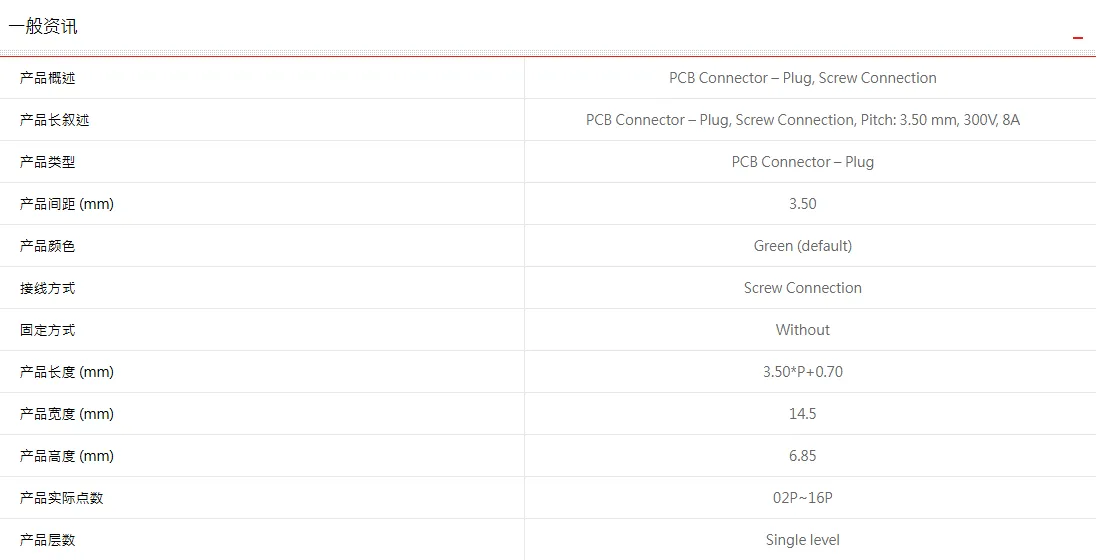Image resolution: width=1097 pixels, height=560 pixels.
Task: Select the 产品实际点数 row label
Action: (62, 498)
